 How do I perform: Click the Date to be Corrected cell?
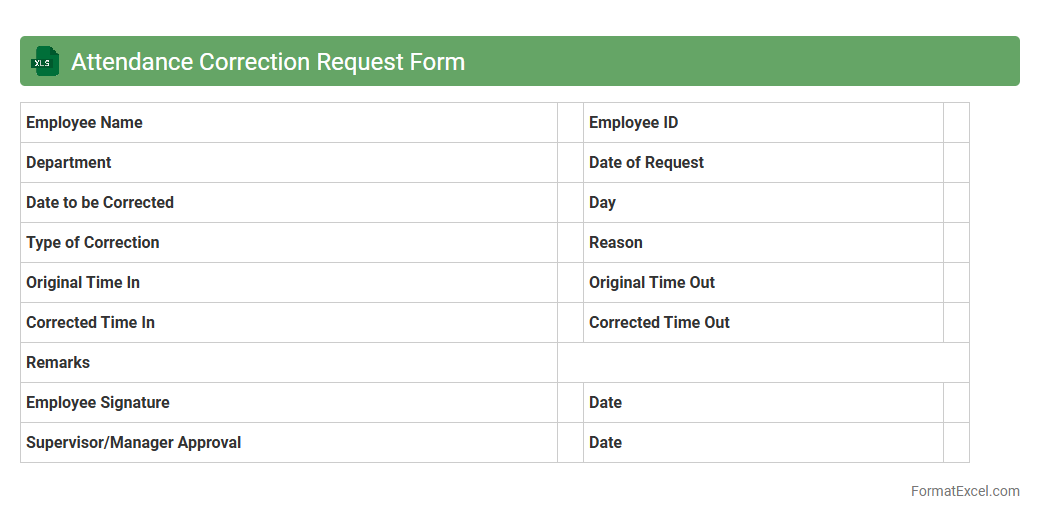pos(288,203)
